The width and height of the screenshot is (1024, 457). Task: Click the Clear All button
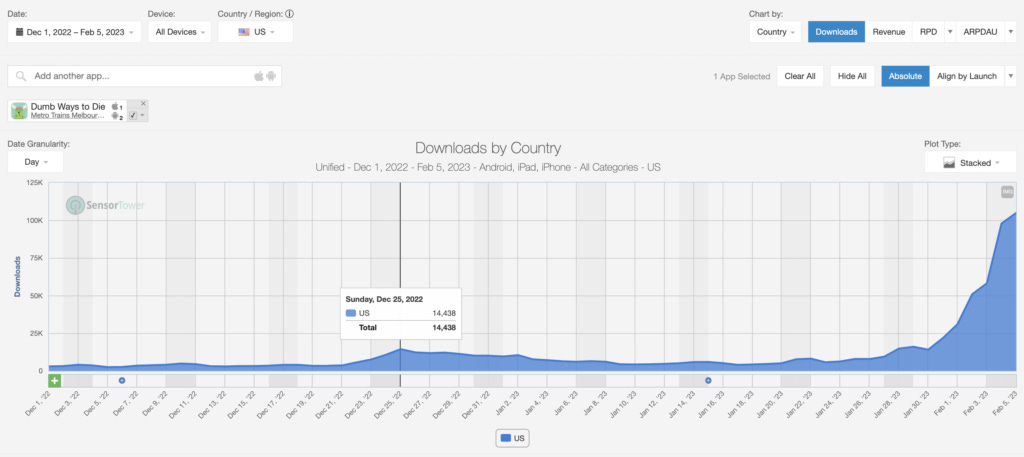click(800, 76)
